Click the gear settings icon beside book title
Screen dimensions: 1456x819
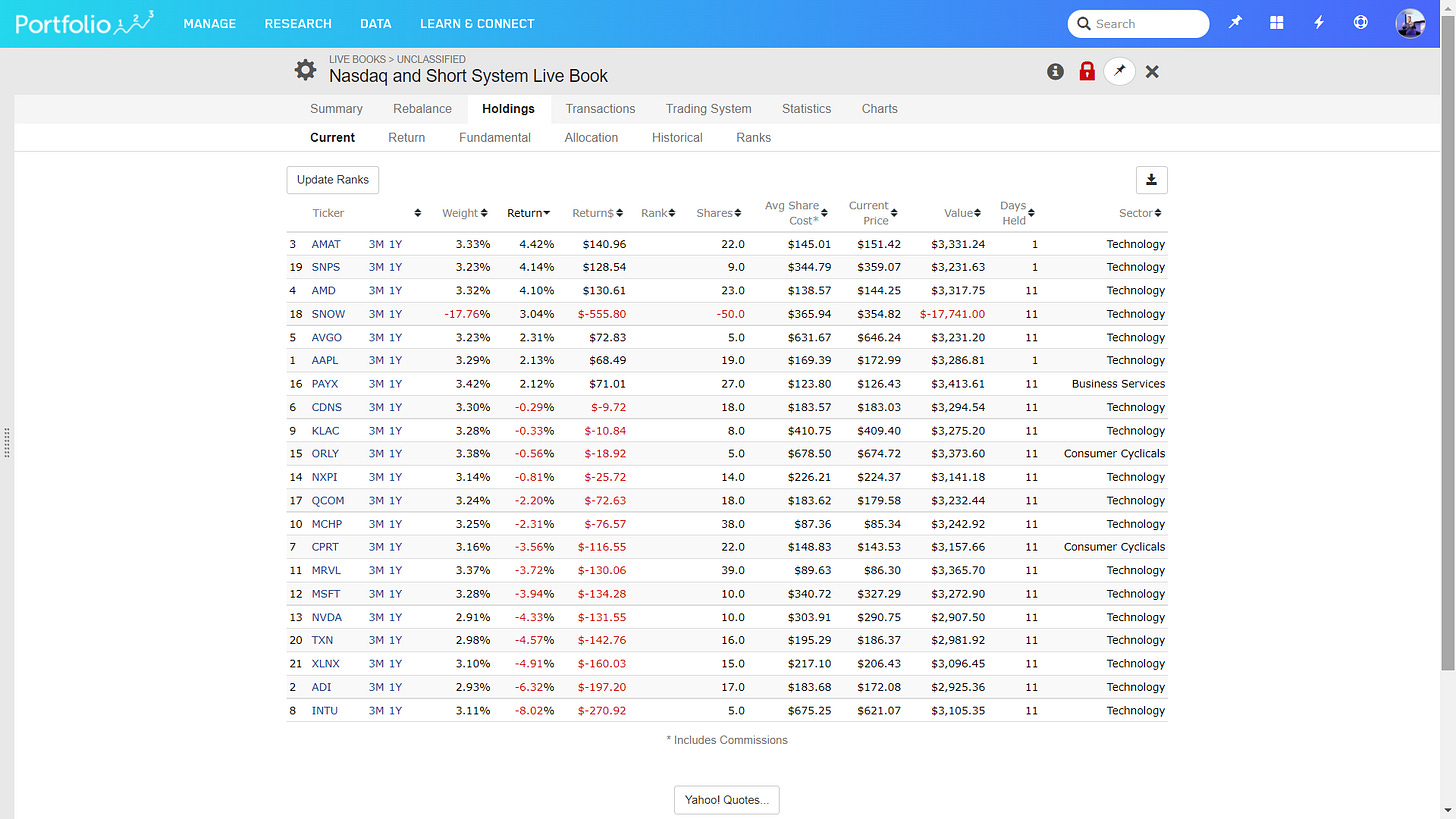click(x=305, y=70)
